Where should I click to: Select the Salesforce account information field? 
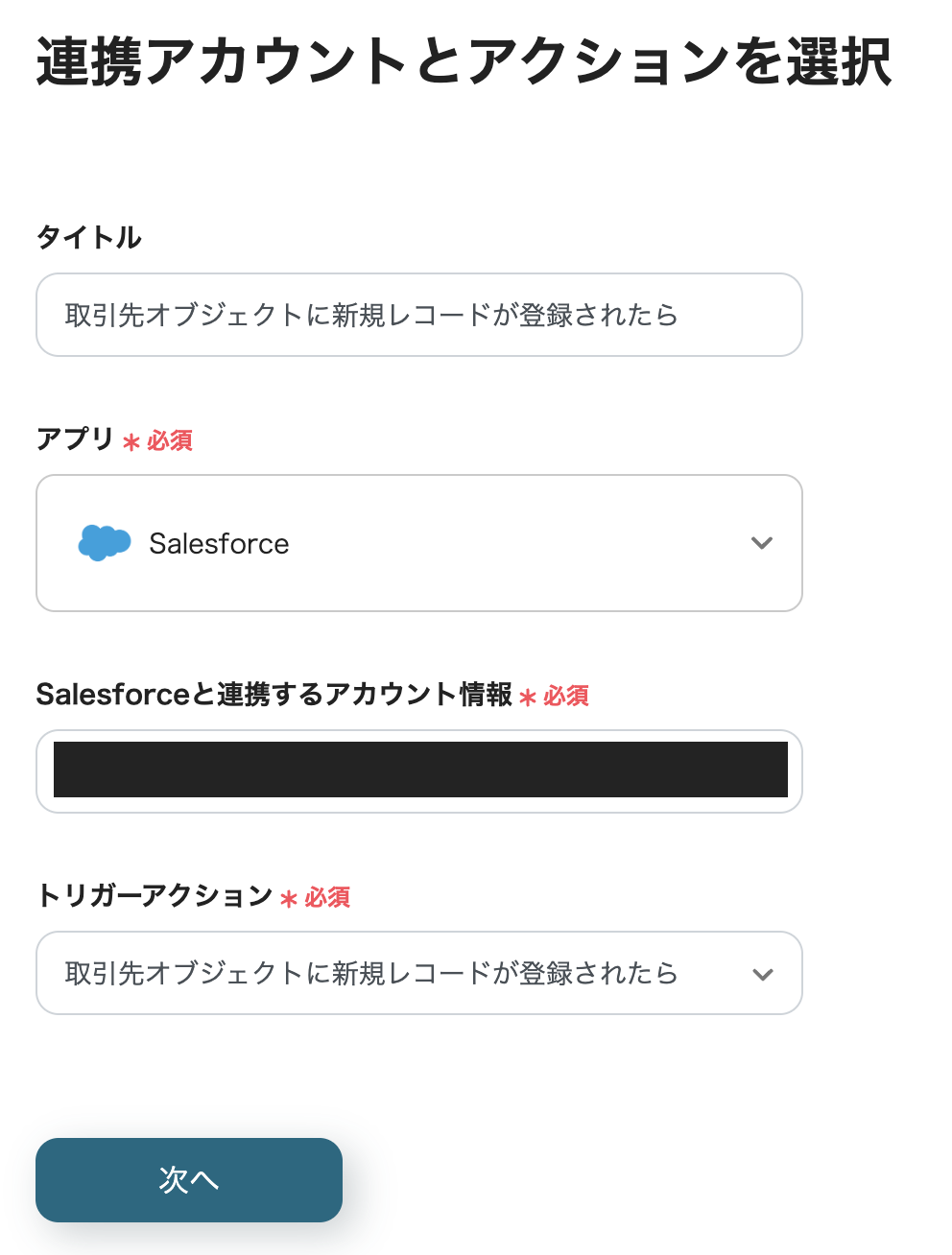click(418, 770)
